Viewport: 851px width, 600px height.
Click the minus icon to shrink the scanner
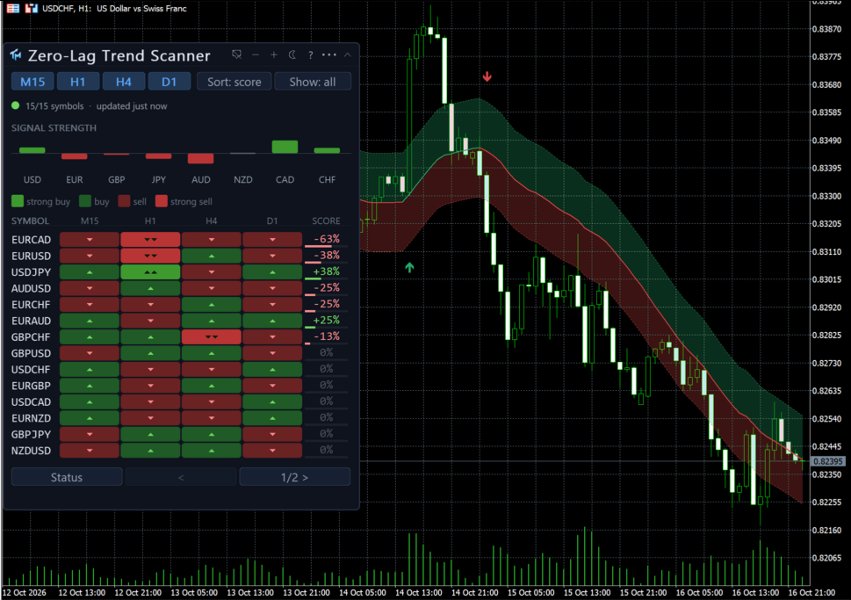pyautogui.click(x=256, y=55)
